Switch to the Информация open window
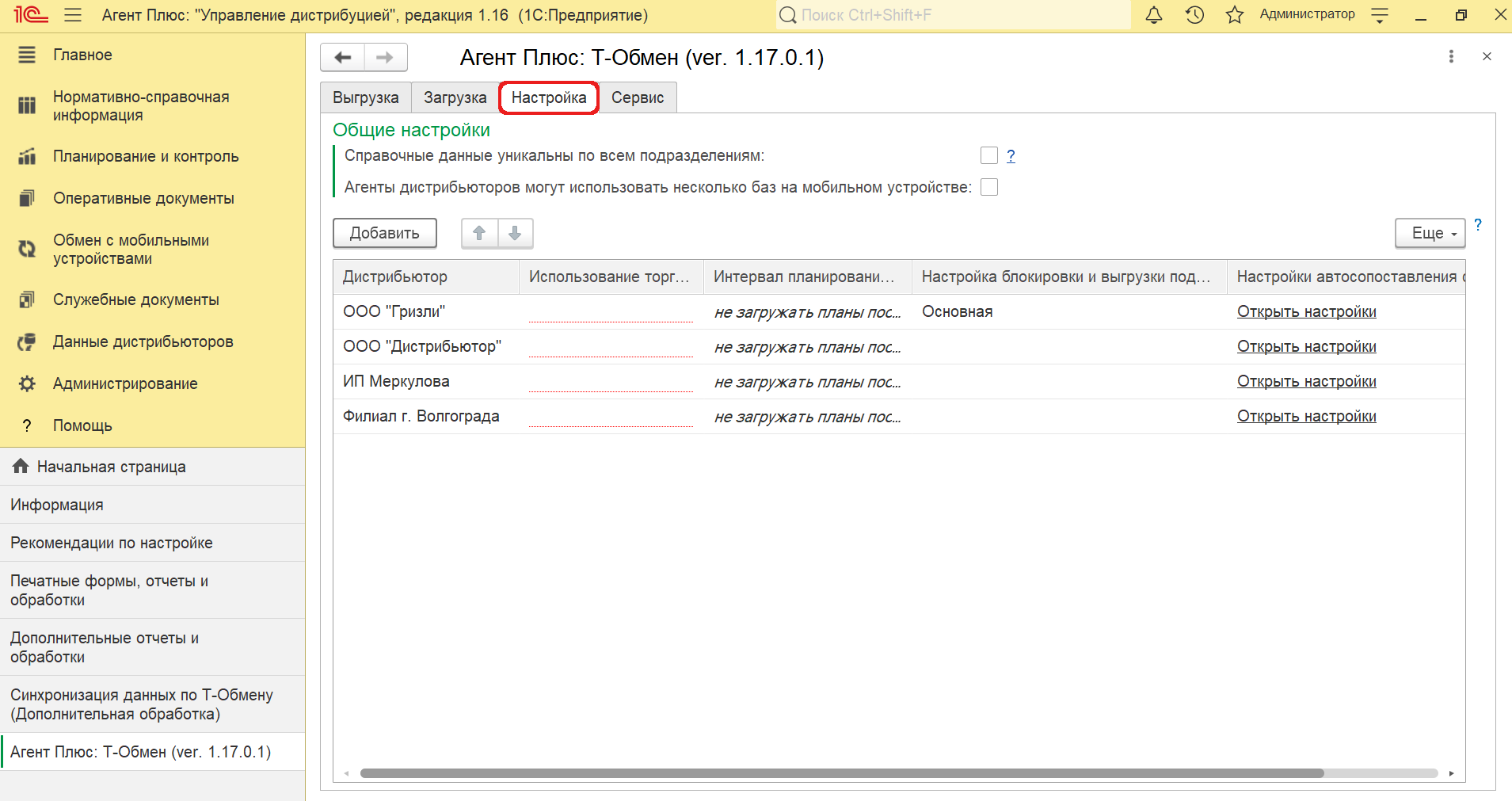Image resolution: width=1512 pixels, height=801 pixels. click(152, 505)
